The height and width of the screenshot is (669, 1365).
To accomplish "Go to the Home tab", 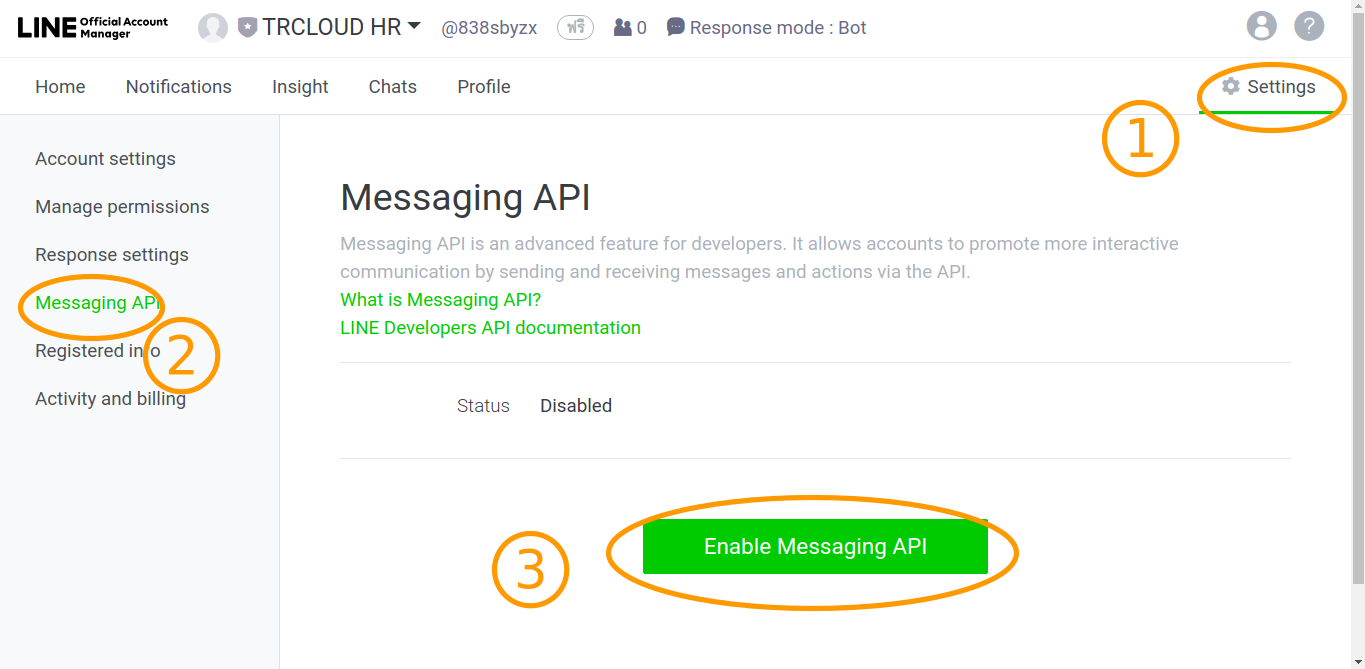I will [x=60, y=87].
